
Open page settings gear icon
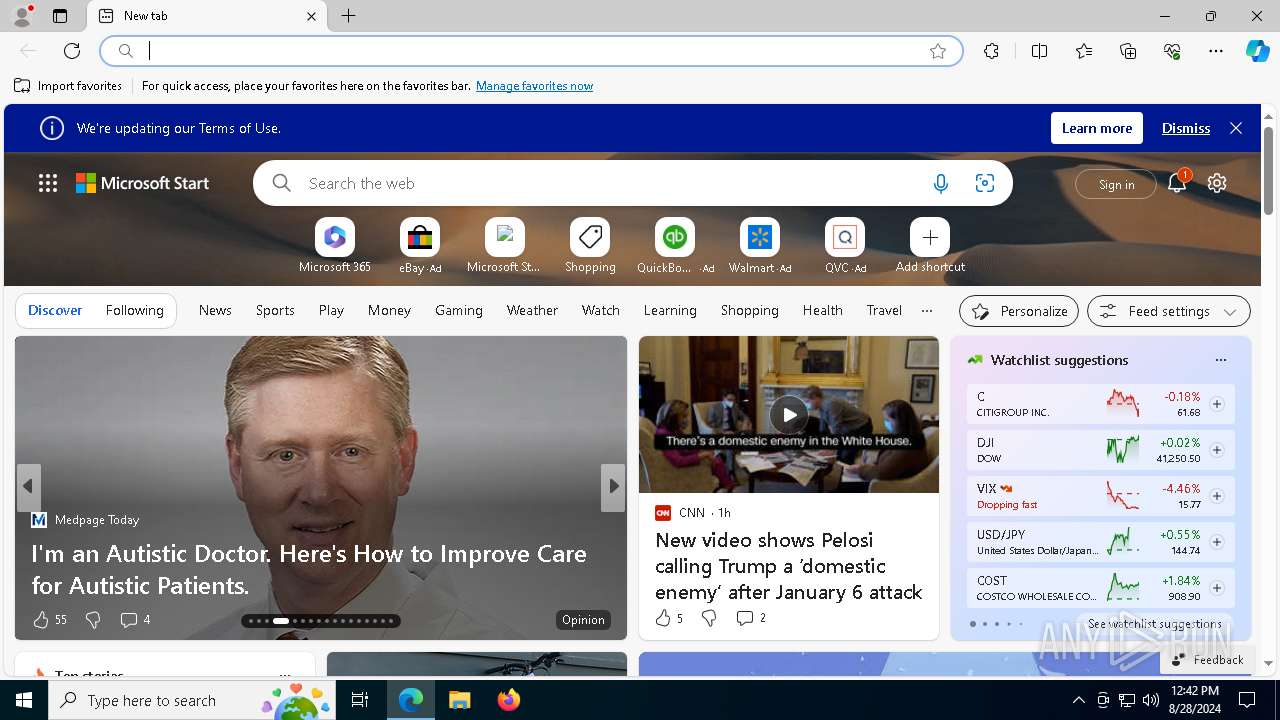tap(1217, 183)
